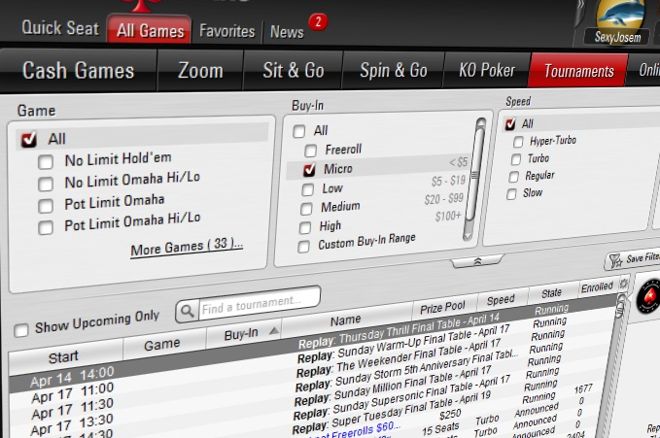Sort tournaments by Buy-In column
This screenshot has width=660, height=438.
pyautogui.click(x=241, y=334)
